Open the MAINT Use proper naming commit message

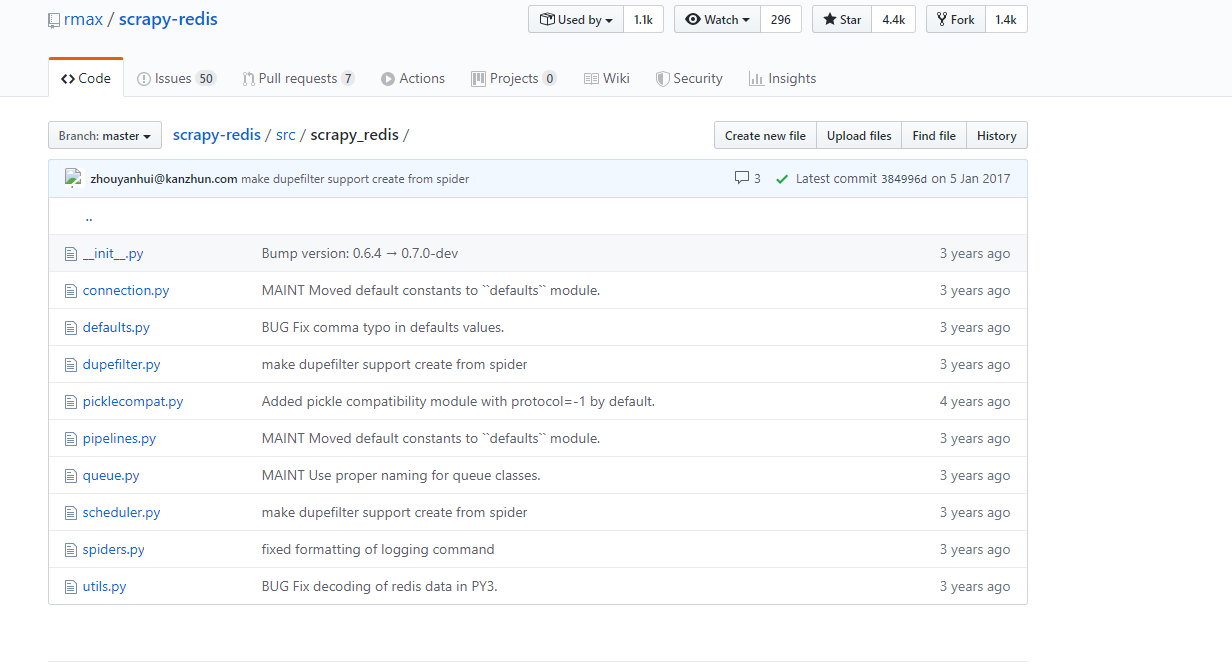coord(401,476)
